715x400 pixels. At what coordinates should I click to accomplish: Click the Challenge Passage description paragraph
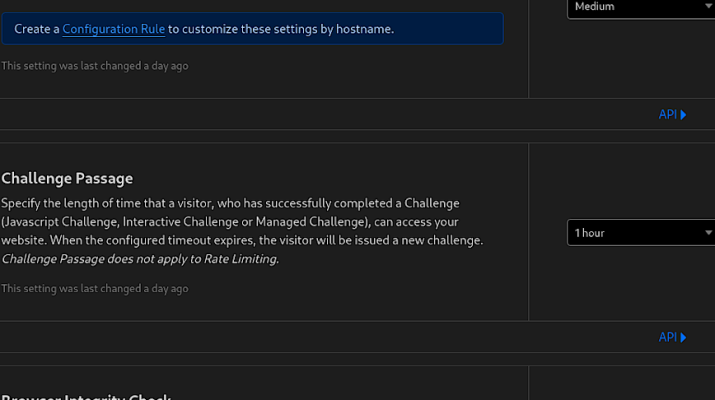click(x=240, y=222)
